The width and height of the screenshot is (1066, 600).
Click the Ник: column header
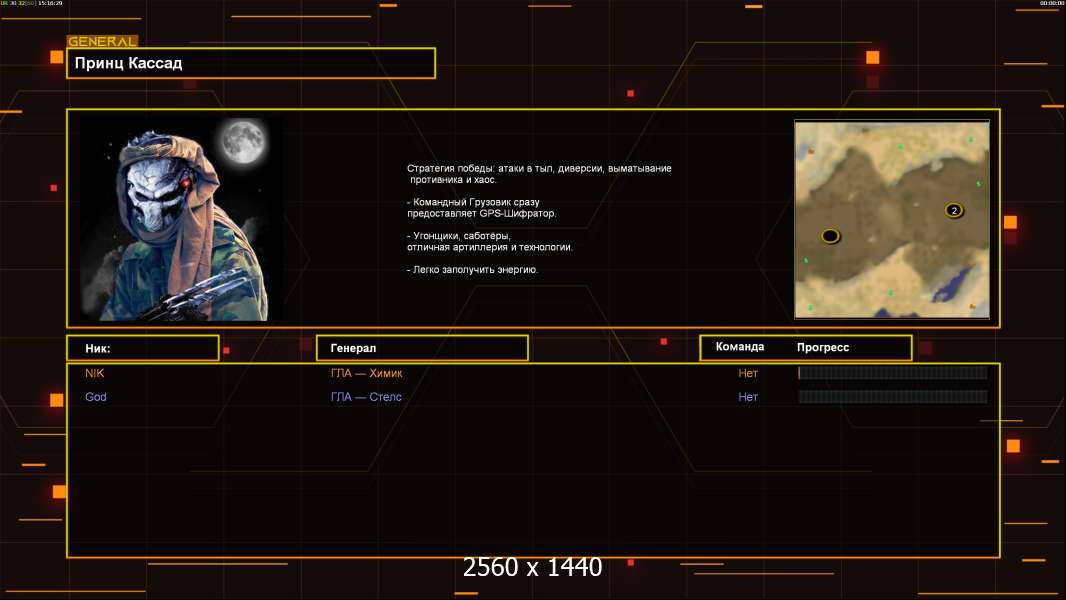click(x=142, y=348)
